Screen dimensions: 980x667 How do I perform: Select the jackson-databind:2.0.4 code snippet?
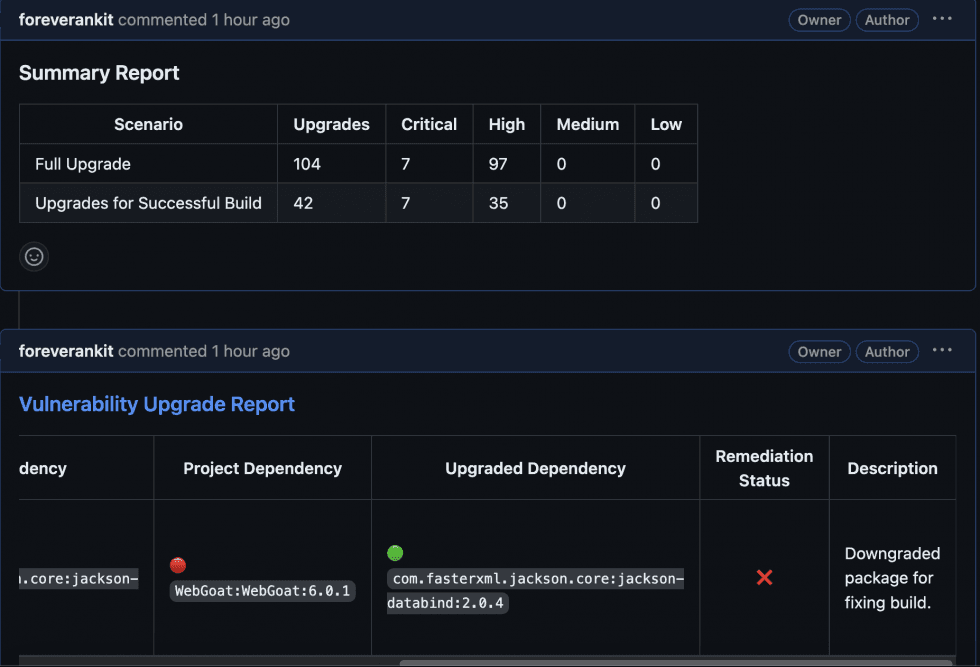point(536,590)
